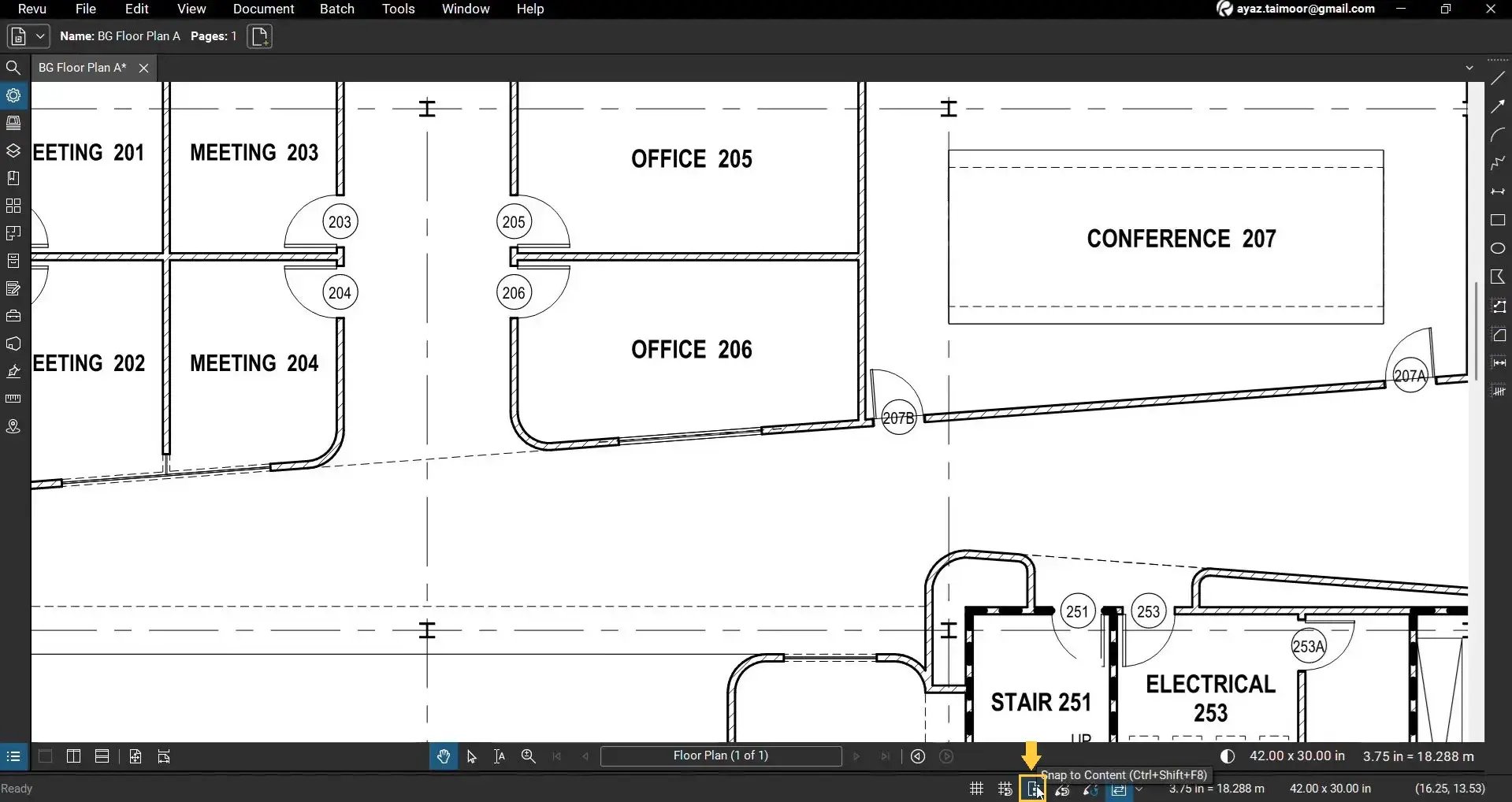Select the Arrow markup tool

click(x=1499, y=105)
